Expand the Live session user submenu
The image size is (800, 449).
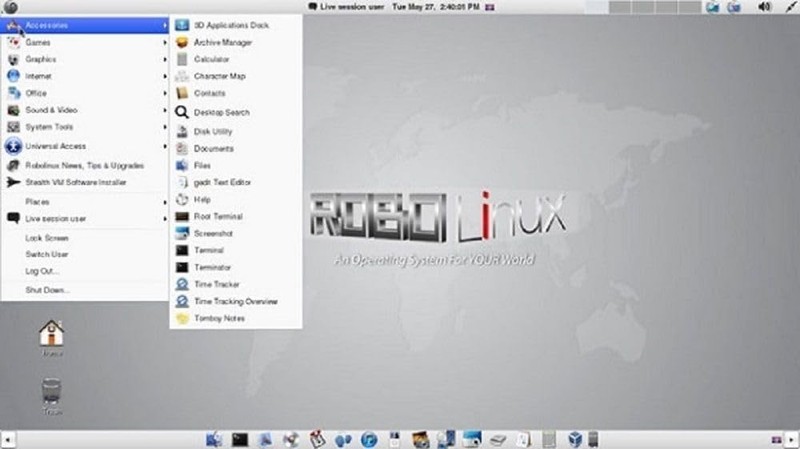[86, 219]
